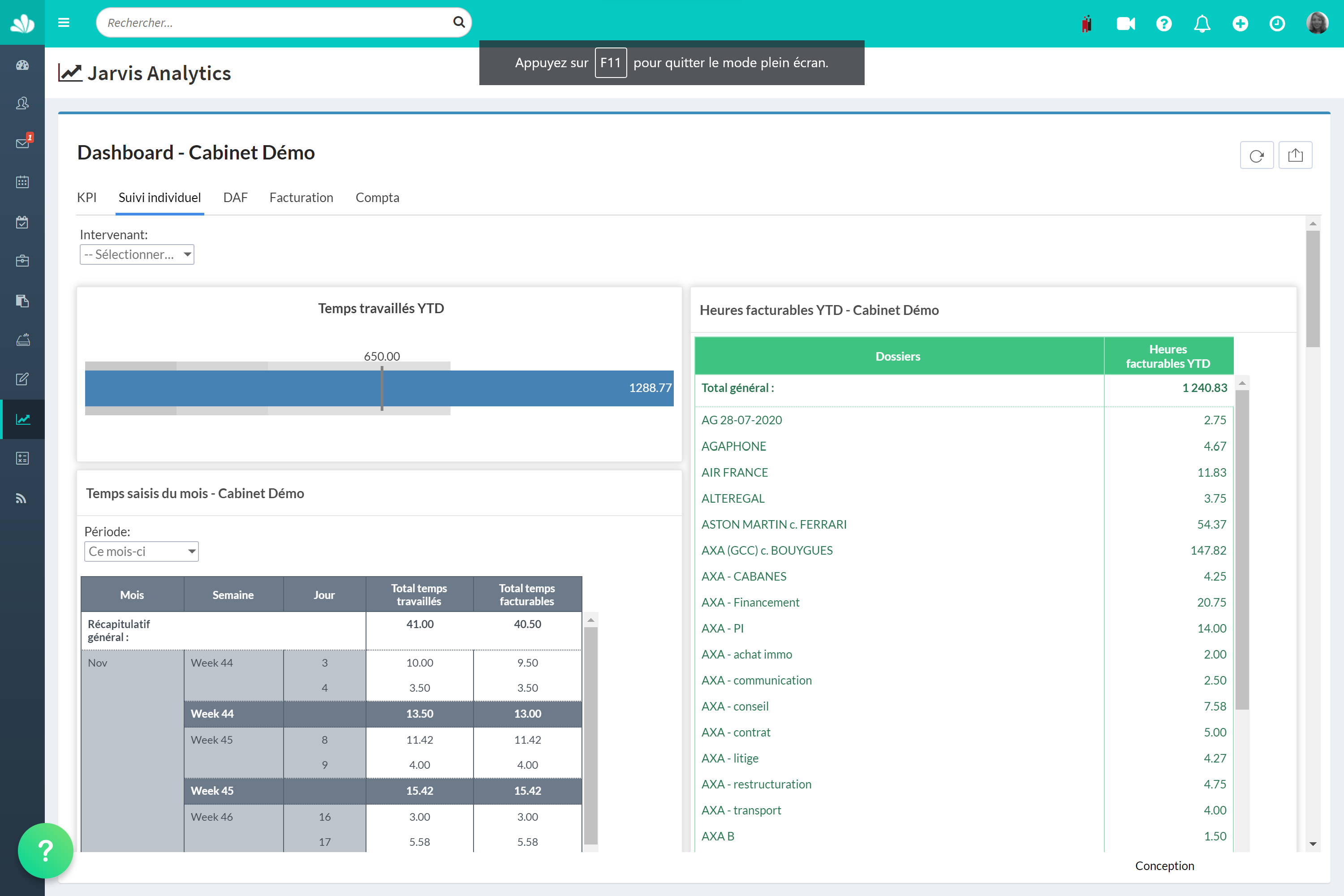This screenshot has width=1344, height=896.
Task: Click the AXA - Financement row
Action: coord(964,602)
